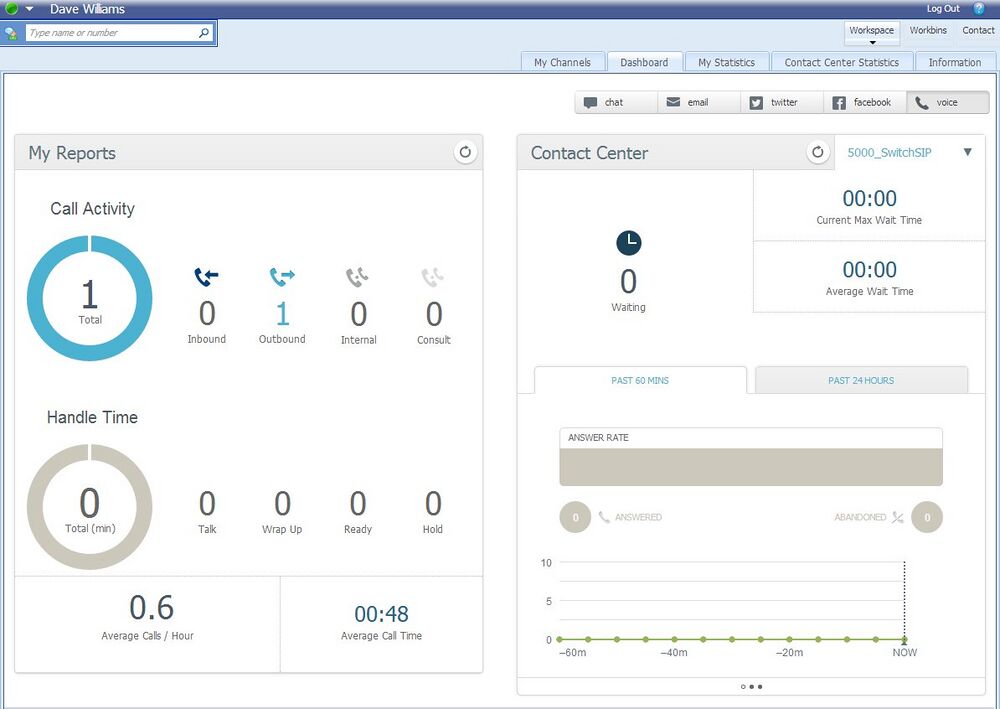Refresh the Contact Center panel
This screenshot has height=709, width=1000.
818,152
